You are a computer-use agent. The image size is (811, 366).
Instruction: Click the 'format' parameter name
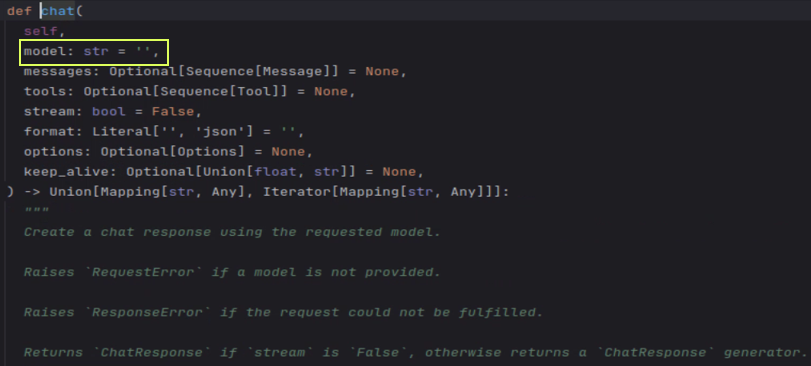(x=49, y=132)
